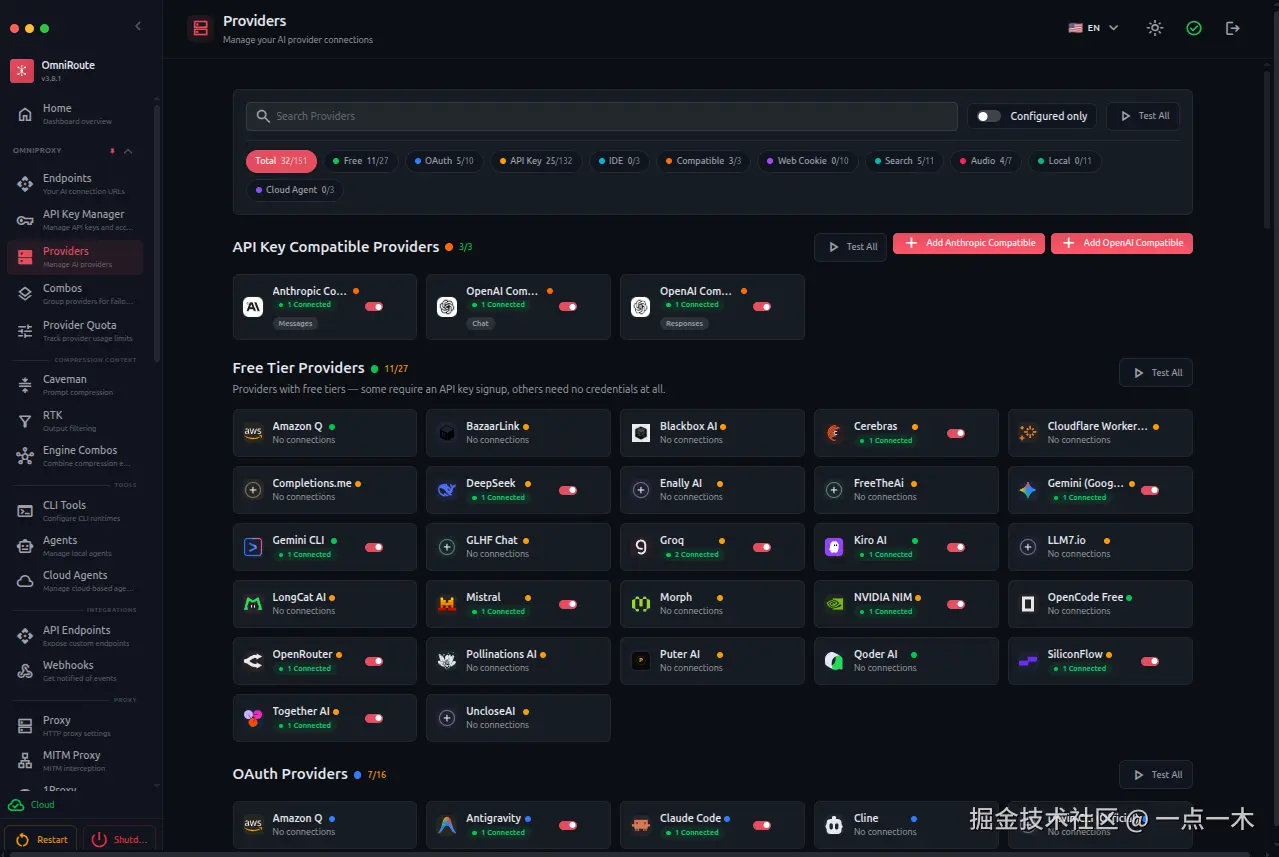Click the Claude Code provider logo
The image size is (1279, 857).
[x=641, y=825]
